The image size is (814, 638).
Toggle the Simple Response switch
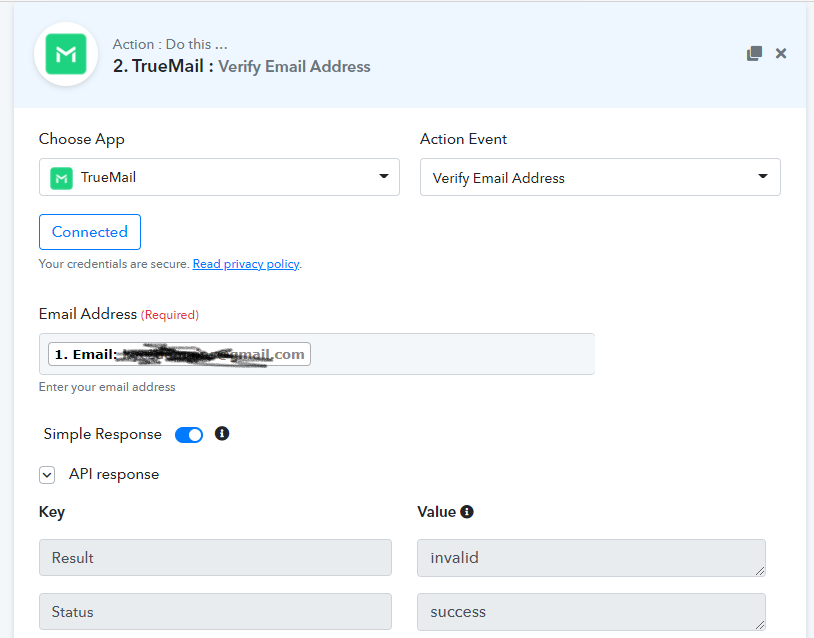click(x=189, y=435)
